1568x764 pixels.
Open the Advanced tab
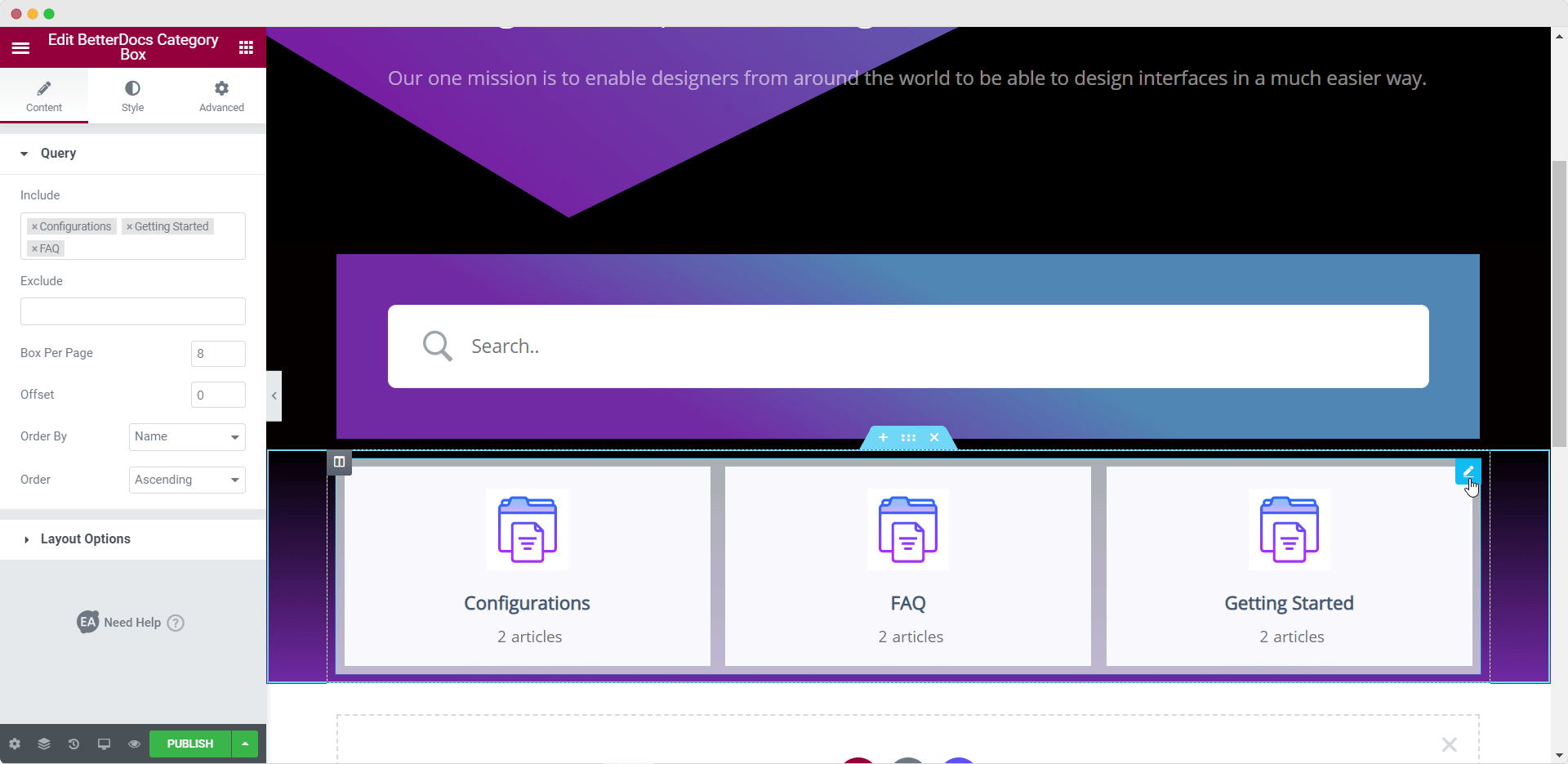pyautogui.click(x=220, y=96)
